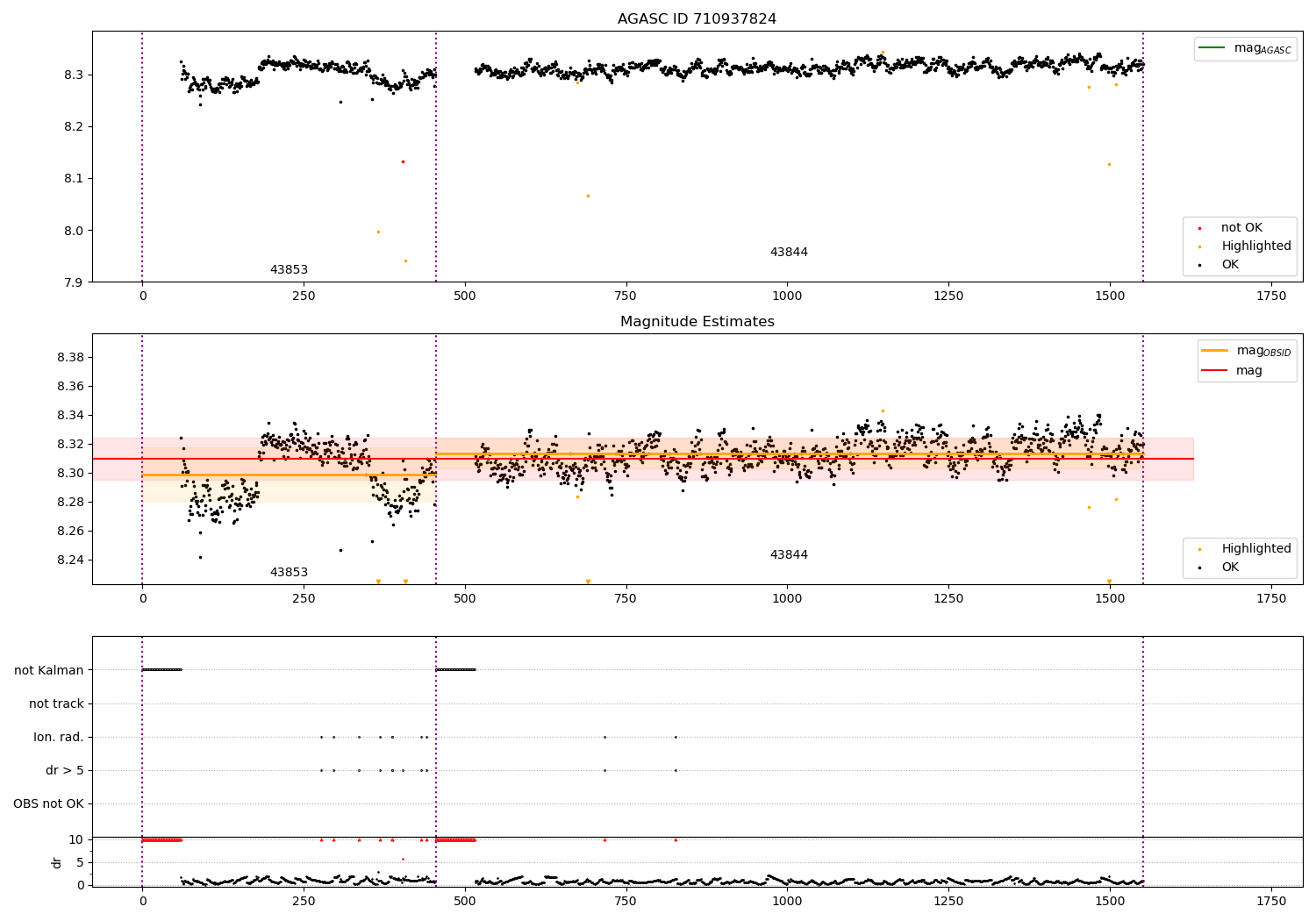Image resolution: width=1316 pixels, height=921 pixels.
Task: Click the red 'not OK' data point near 8.13
Action: coord(403,161)
